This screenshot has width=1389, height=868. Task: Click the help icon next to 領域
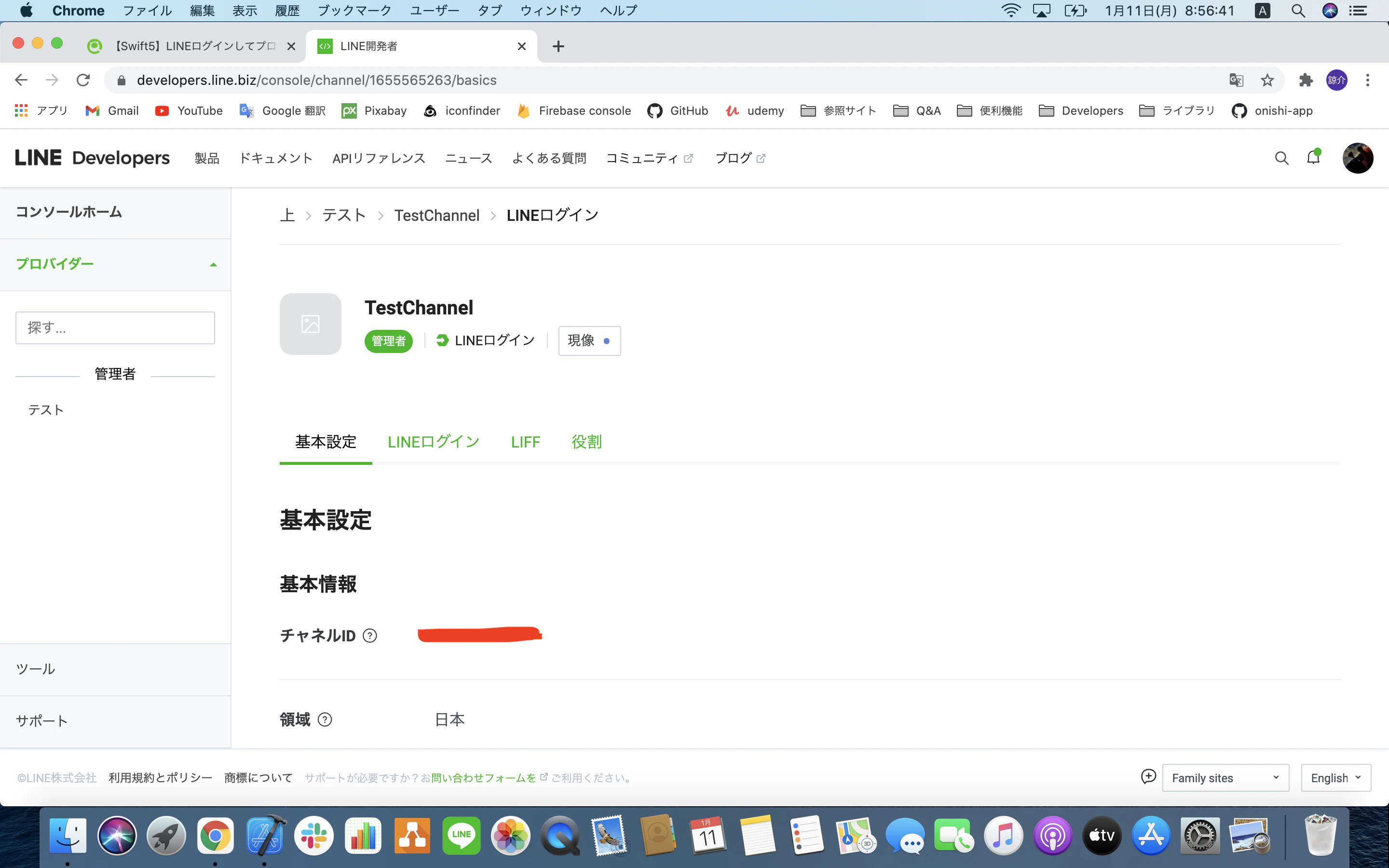click(325, 719)
